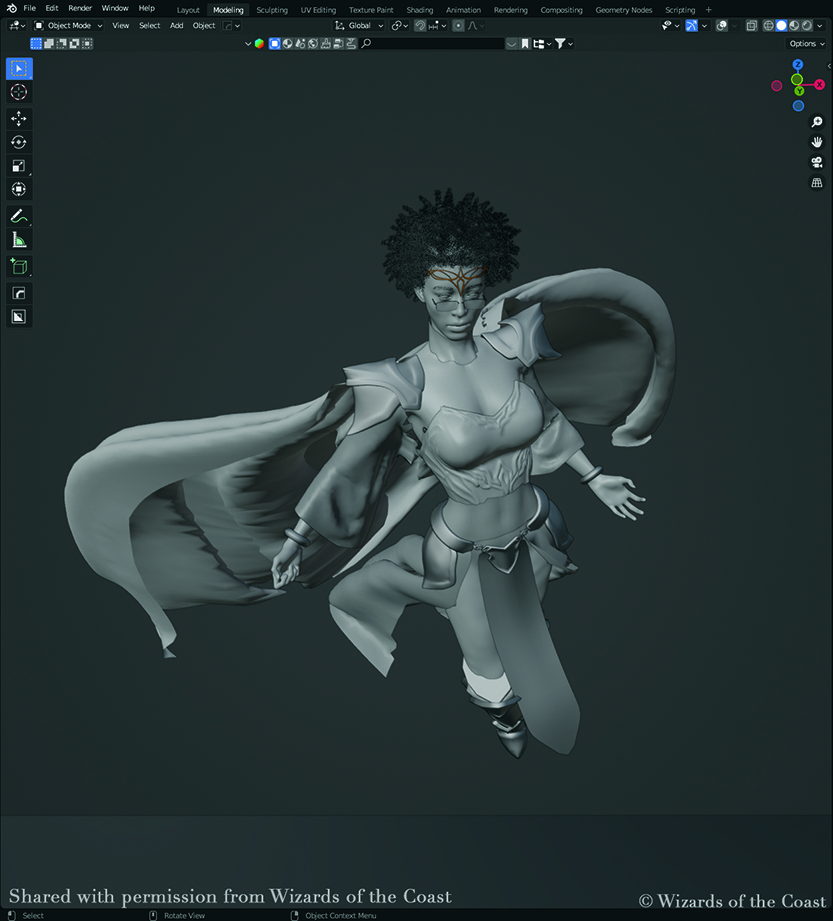The height and width of the screenshot is (921, 833).
Task: Expand the Options dropdown
Action: tap(806, 43)
